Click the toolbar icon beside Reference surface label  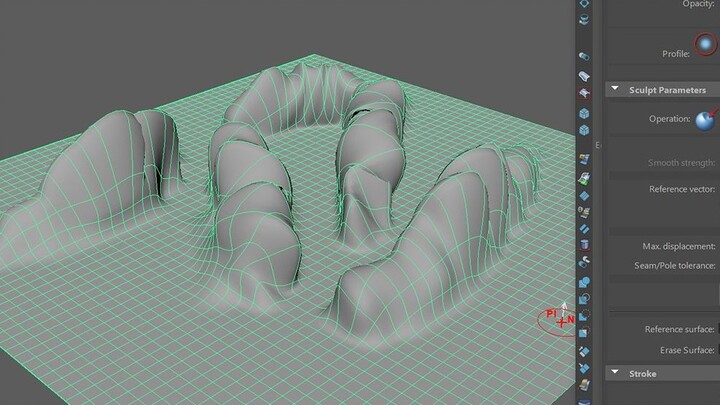[x=585, y=331]
